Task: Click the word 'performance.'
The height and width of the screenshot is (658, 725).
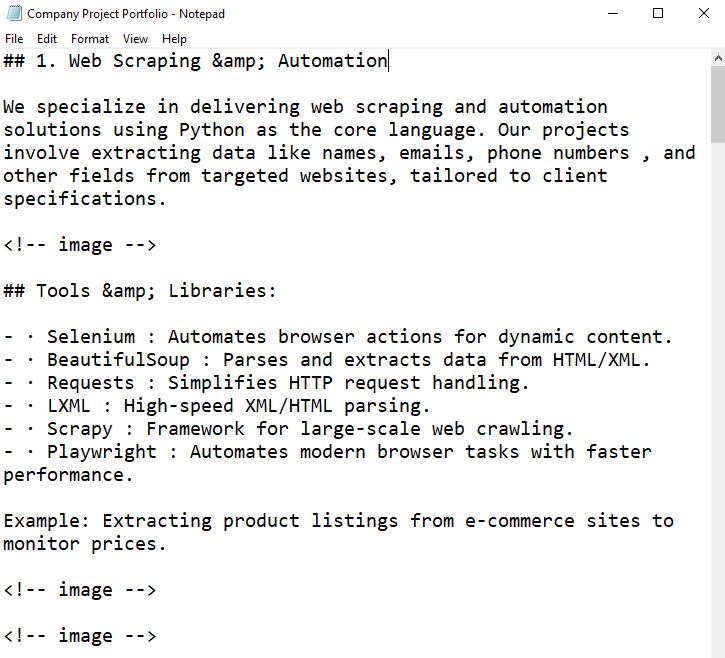Action: pos(68,475)
